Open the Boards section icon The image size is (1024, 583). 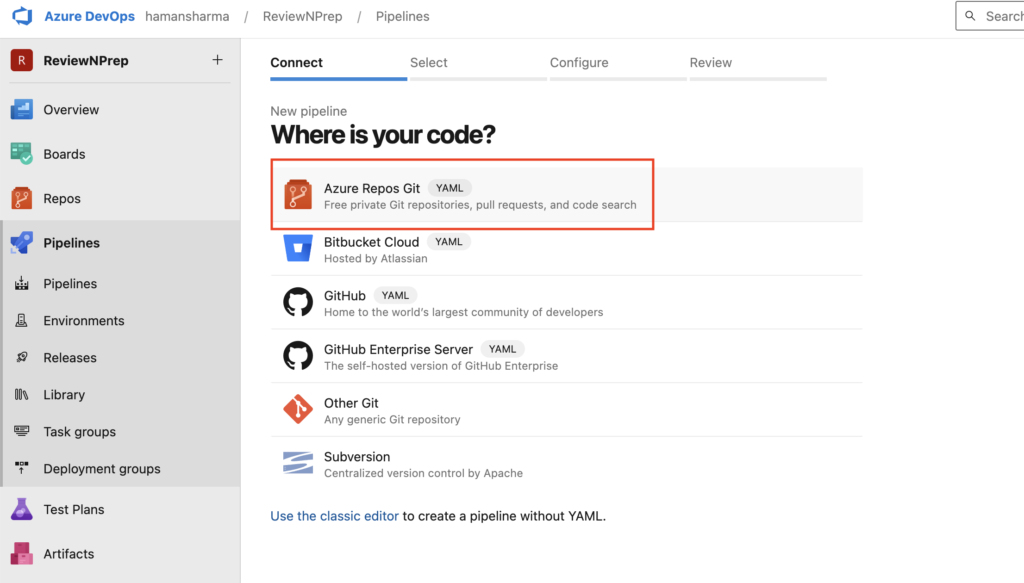pyautogui.click(x=22, y=153)
